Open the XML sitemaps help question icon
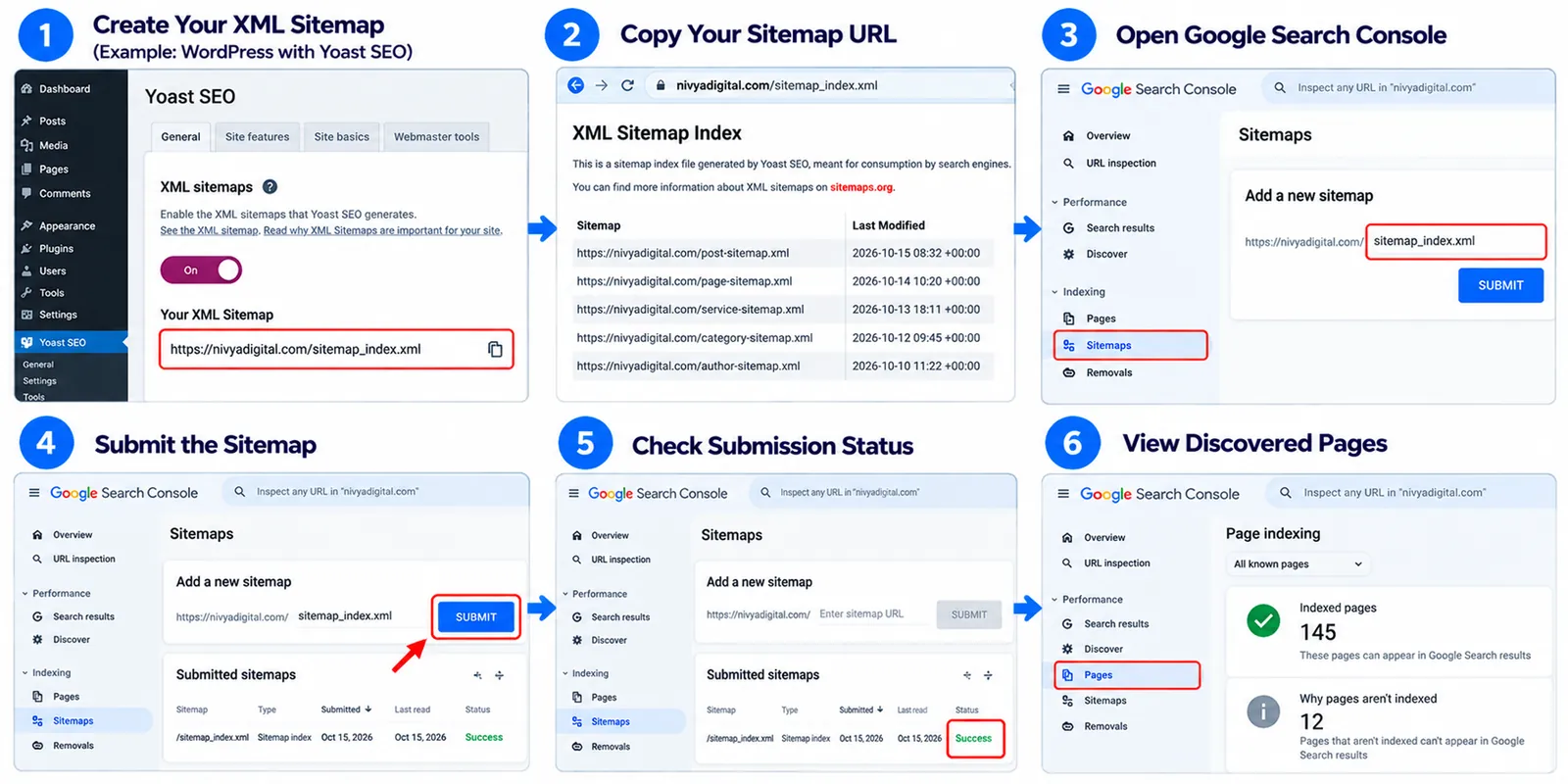 (x=270, y=186)
